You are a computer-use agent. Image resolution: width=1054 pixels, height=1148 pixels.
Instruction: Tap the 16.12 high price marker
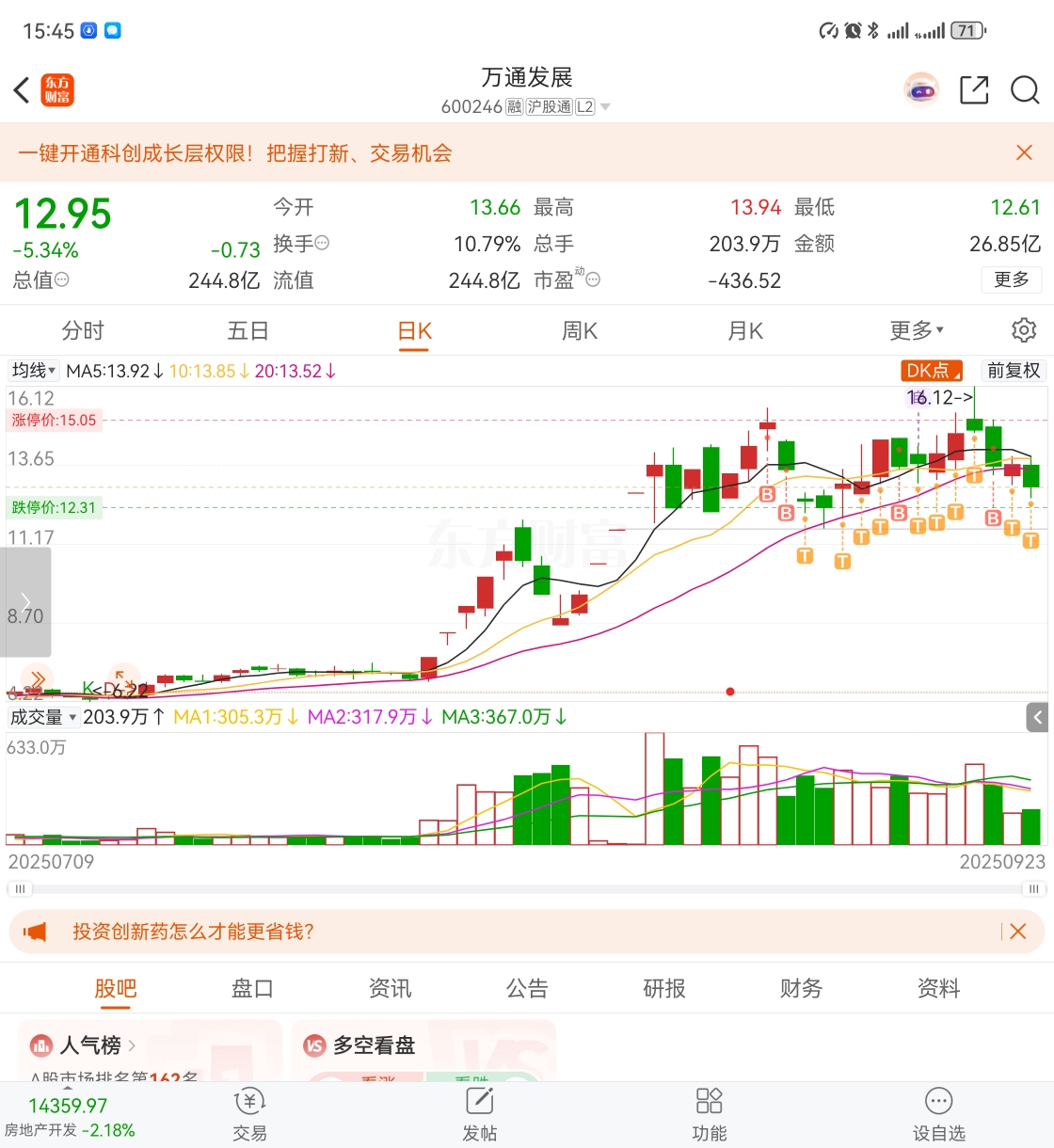click(x=939, y=398)
